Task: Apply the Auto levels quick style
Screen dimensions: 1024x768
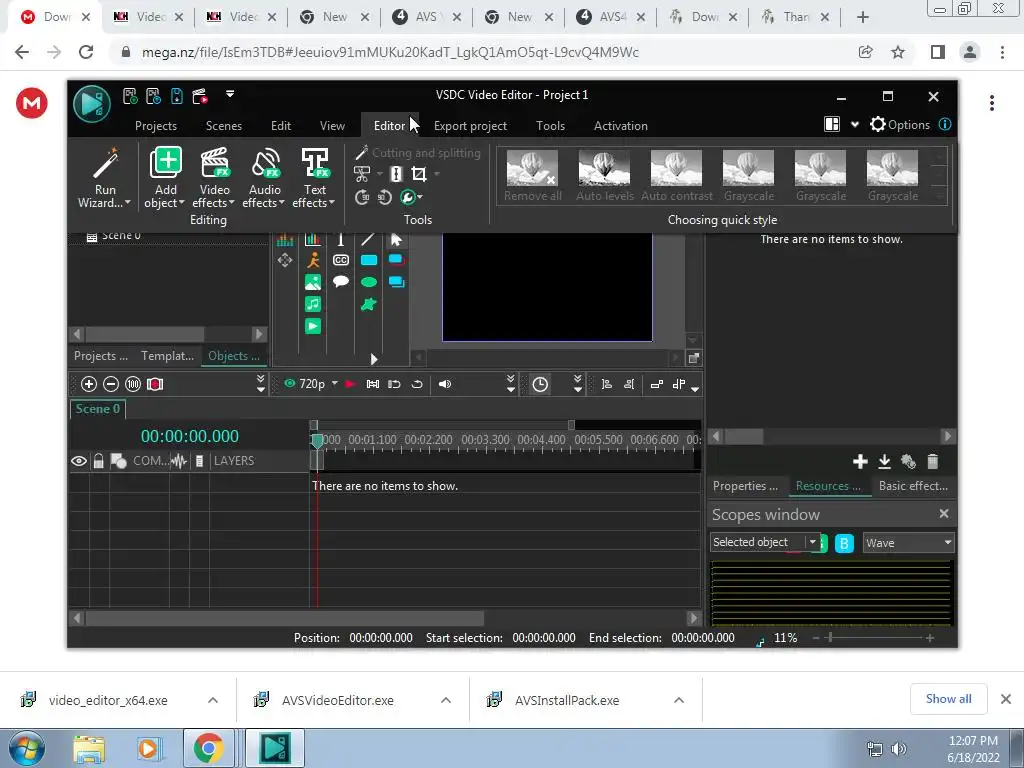Action: point(605,175)
